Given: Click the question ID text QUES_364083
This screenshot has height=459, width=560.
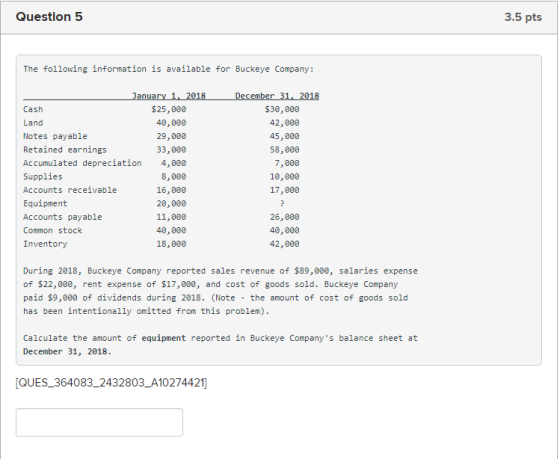Looking at the screenshot, I should [x=111, y=383].
